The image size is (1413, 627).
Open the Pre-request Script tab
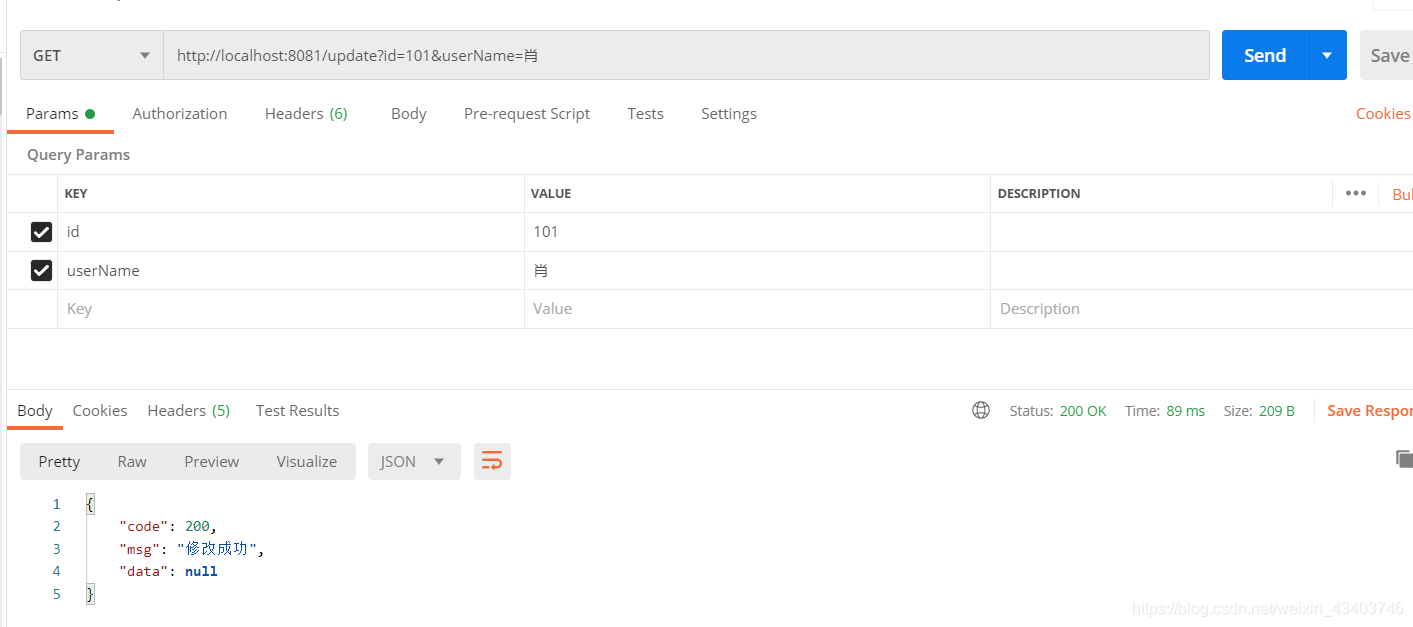527,113
